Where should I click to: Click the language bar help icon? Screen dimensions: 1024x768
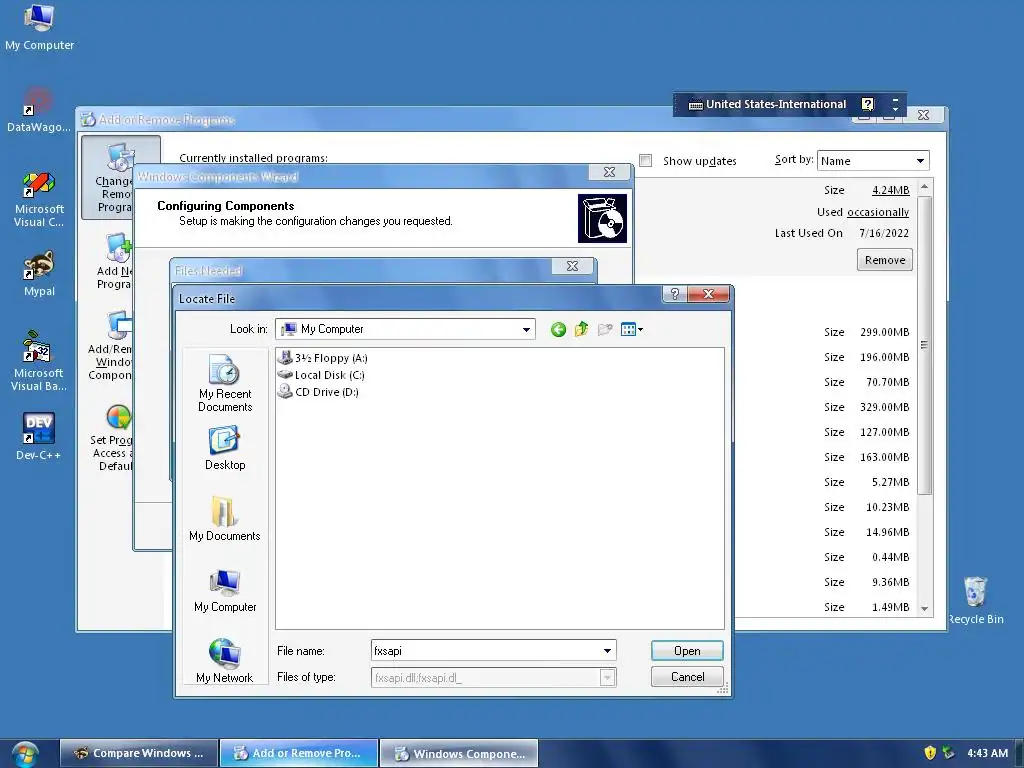pos(867,104)
